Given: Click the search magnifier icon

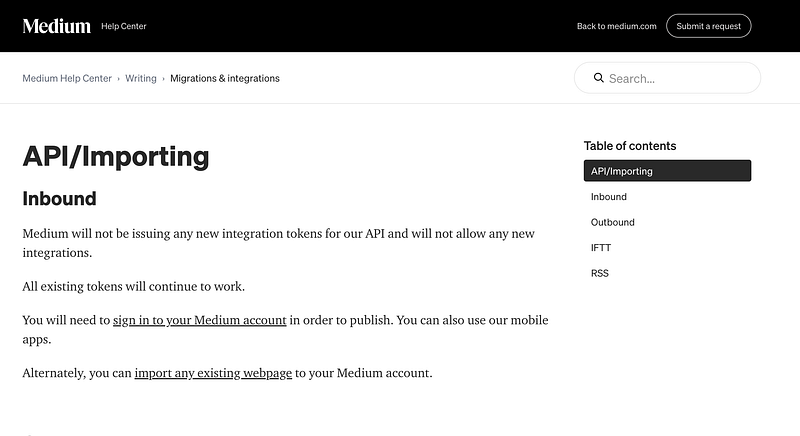Looking at the screenshot, I should coord(598,78).
